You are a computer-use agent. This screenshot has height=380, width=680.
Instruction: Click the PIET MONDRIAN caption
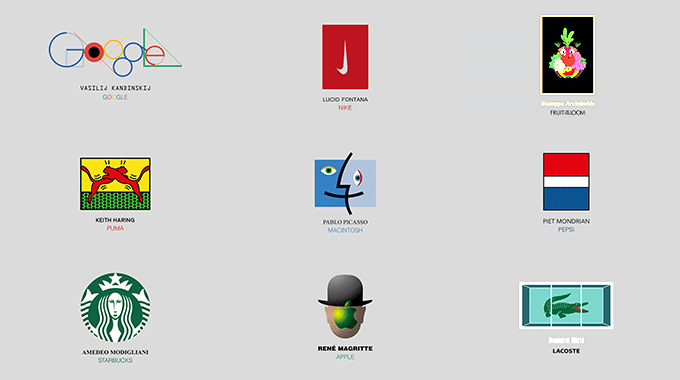coord(566,221)
